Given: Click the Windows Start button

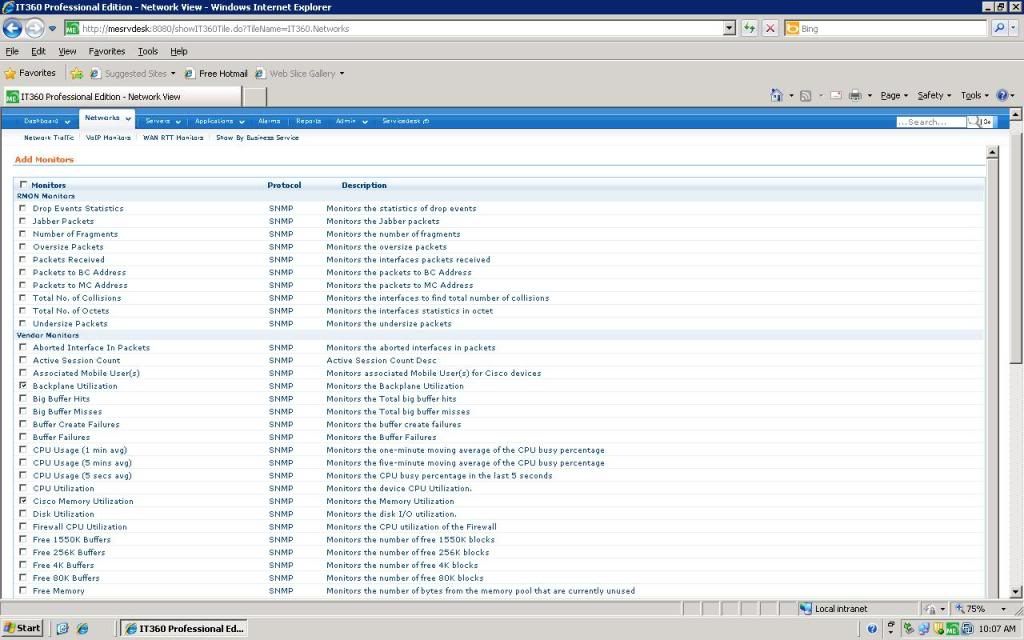Looking at the screenshot, I should point(23,628).
